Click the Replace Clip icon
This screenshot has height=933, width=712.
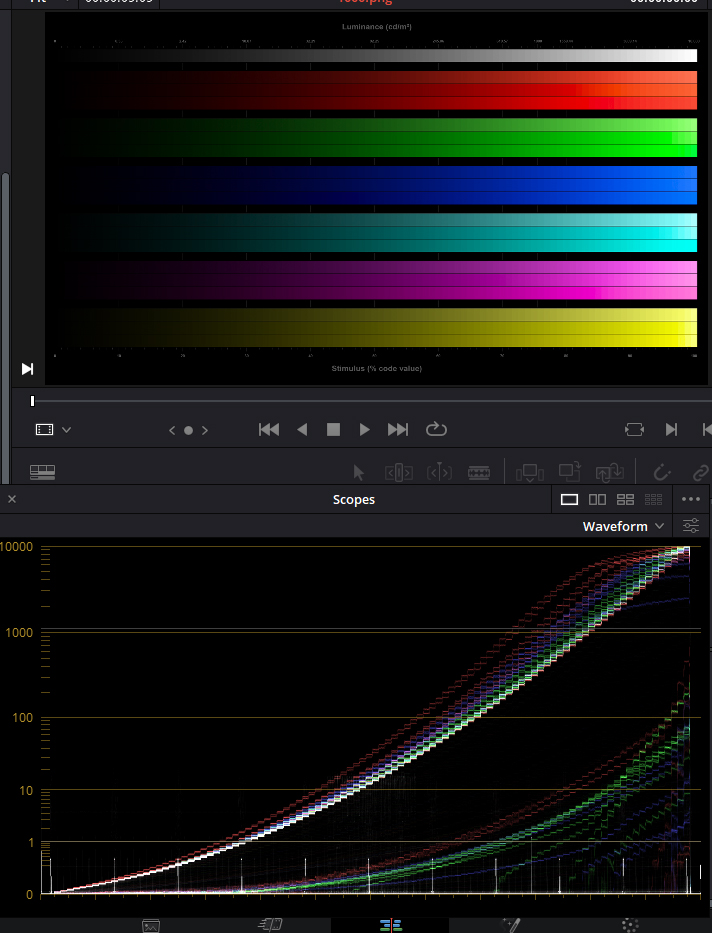coord(610,472)
